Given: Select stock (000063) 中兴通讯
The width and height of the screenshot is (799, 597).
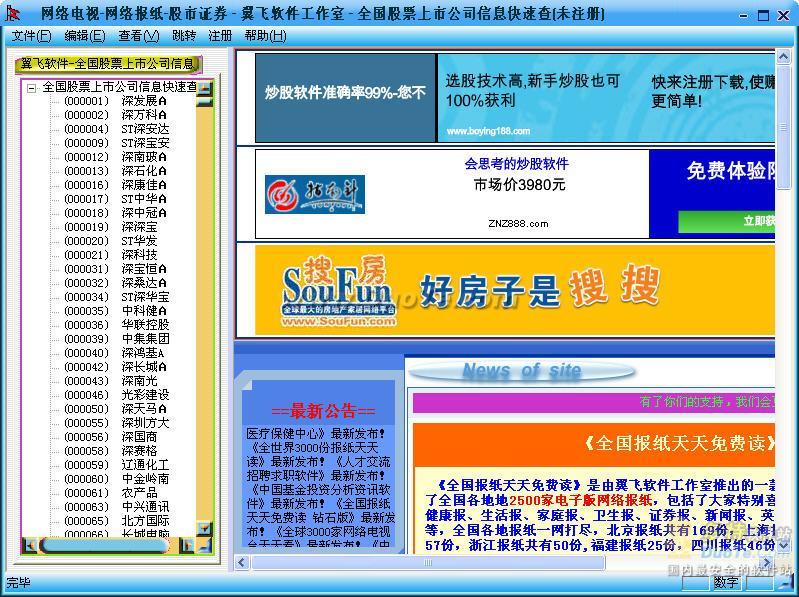Looking at the screenshot, I should tap(117, 507).
